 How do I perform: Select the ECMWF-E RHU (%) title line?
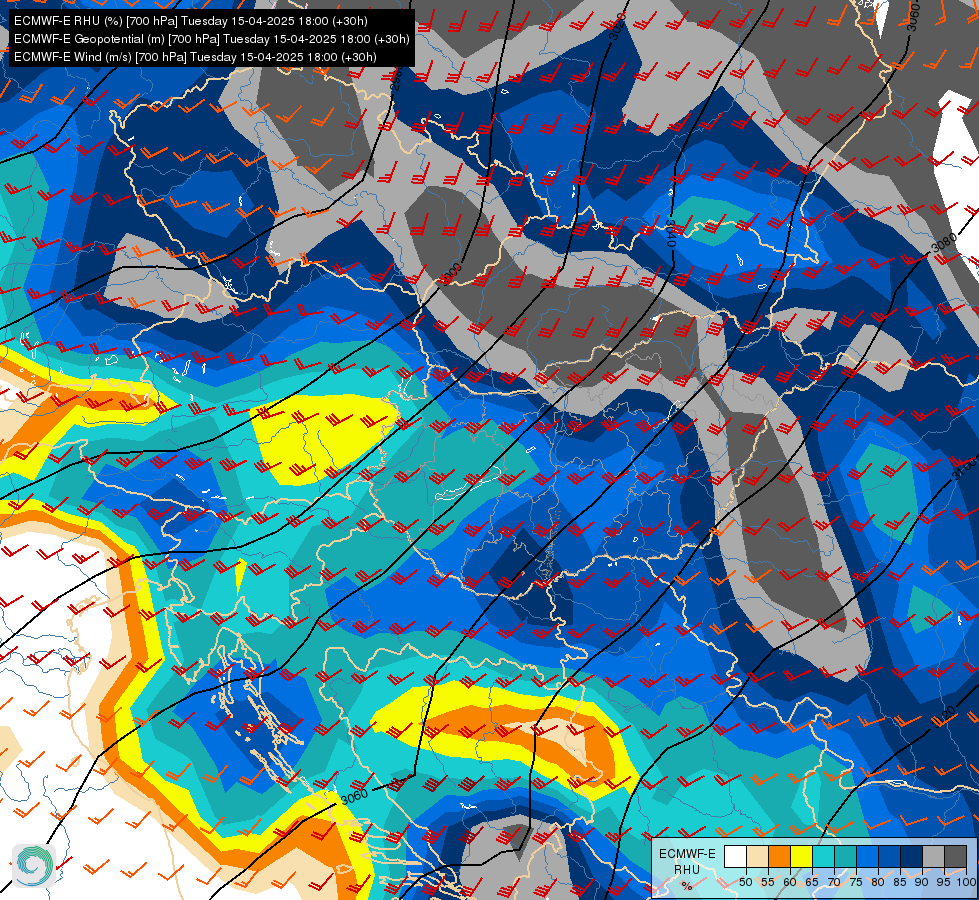[190, 21]
